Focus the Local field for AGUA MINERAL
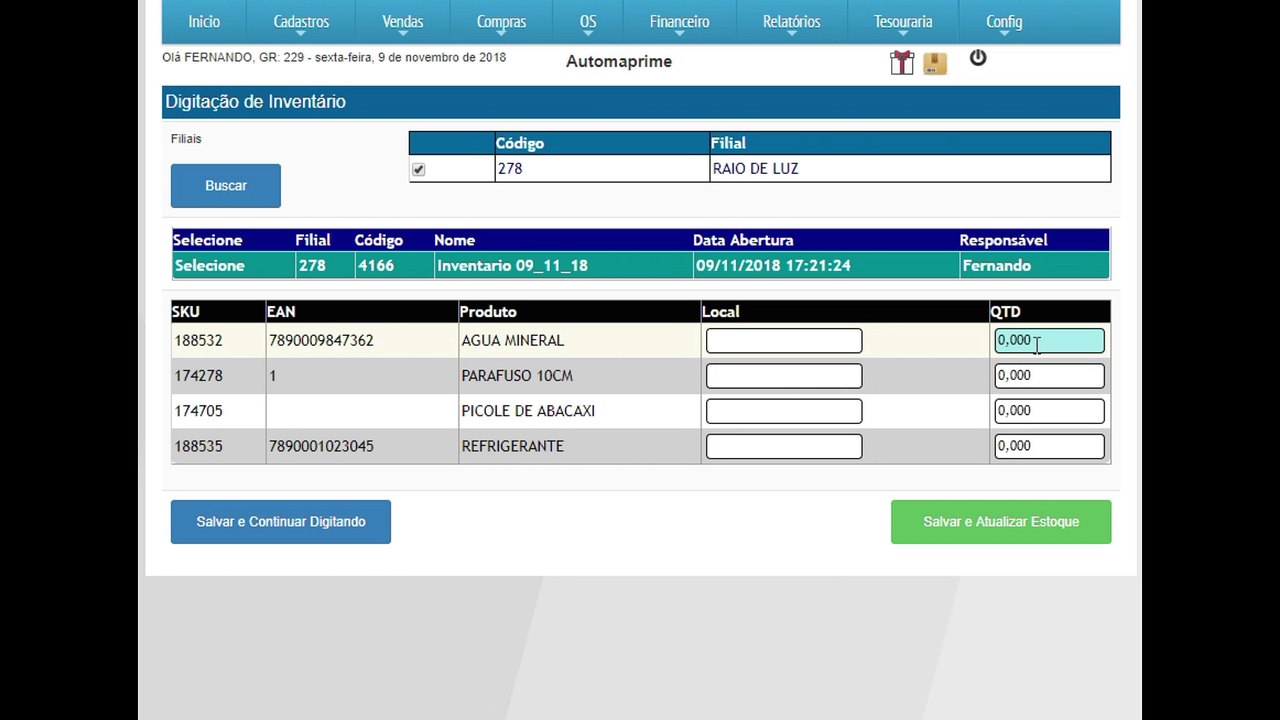Screen dimensions: 1280x720 784,341
